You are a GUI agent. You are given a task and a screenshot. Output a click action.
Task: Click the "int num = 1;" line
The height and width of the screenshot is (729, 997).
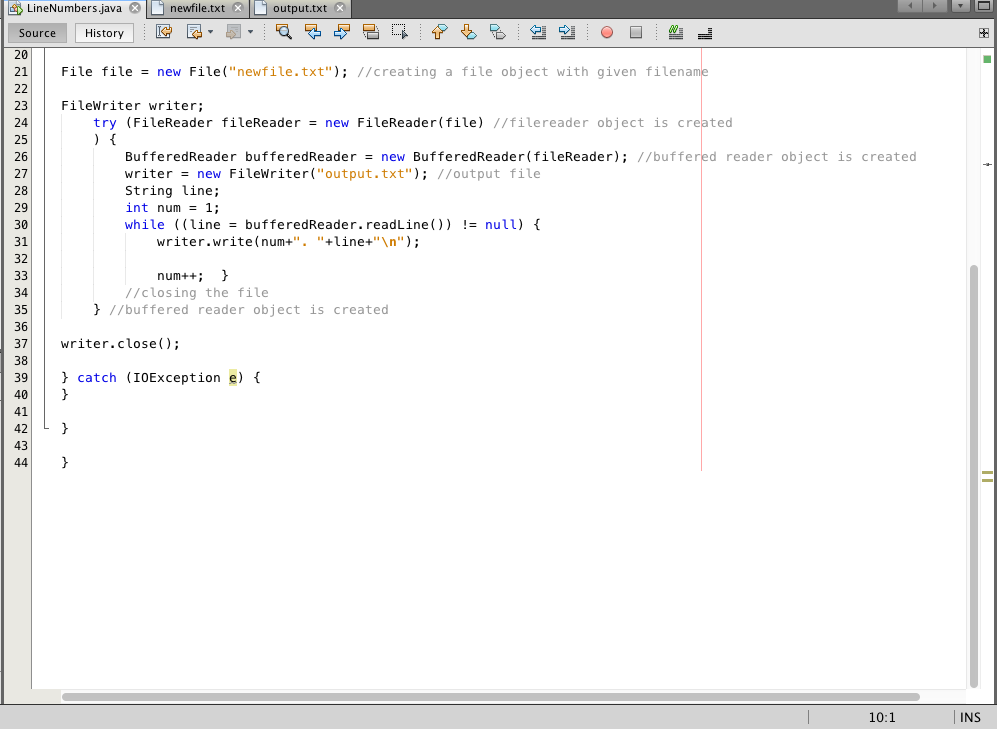pos(172,208)
